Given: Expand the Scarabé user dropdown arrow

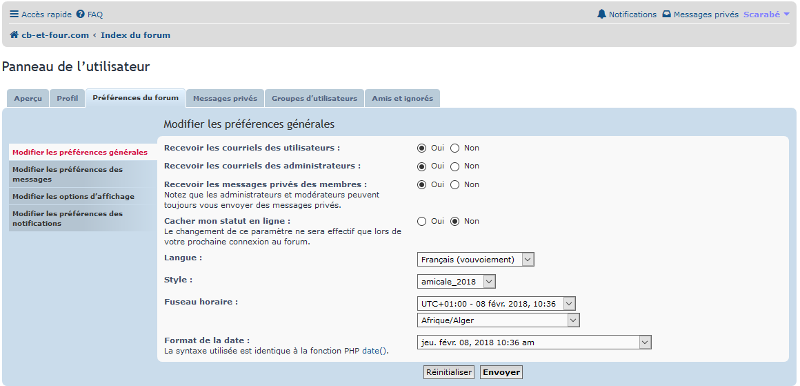Looking at the screenshot, I should pyautogui.click(x=786, y=14).
